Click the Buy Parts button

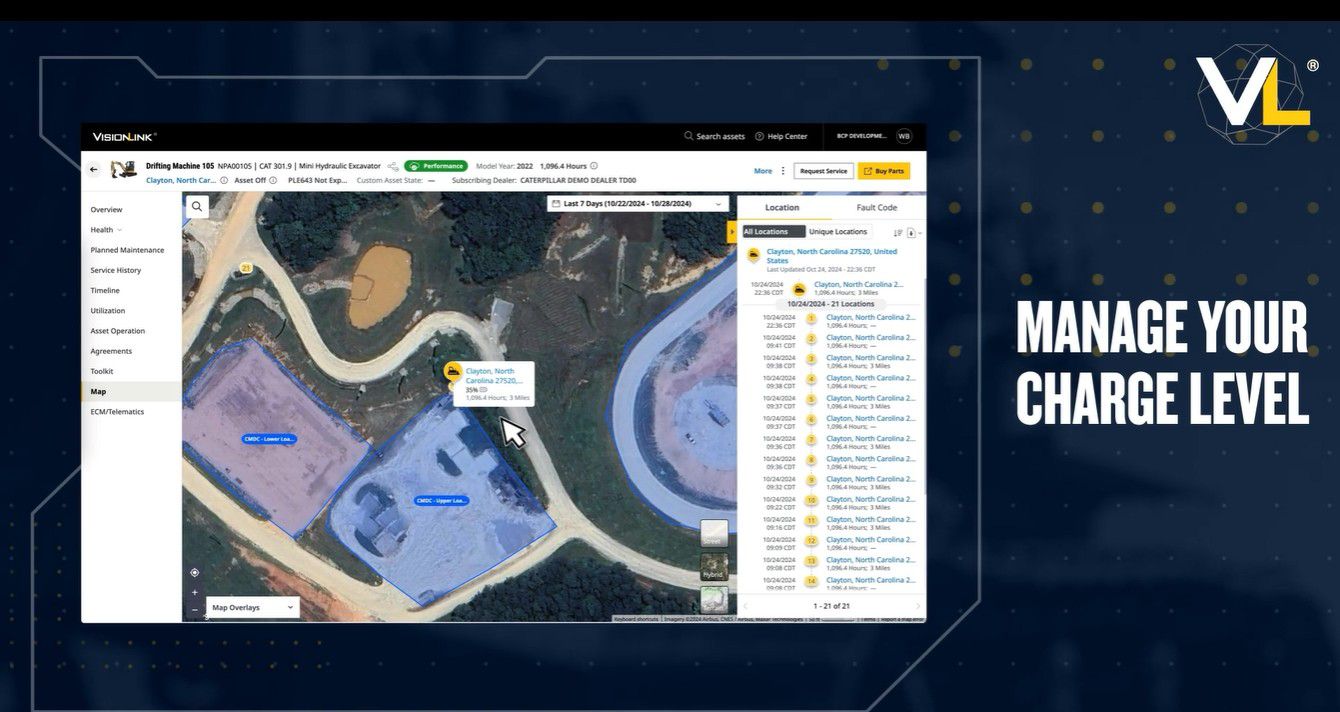884,171
